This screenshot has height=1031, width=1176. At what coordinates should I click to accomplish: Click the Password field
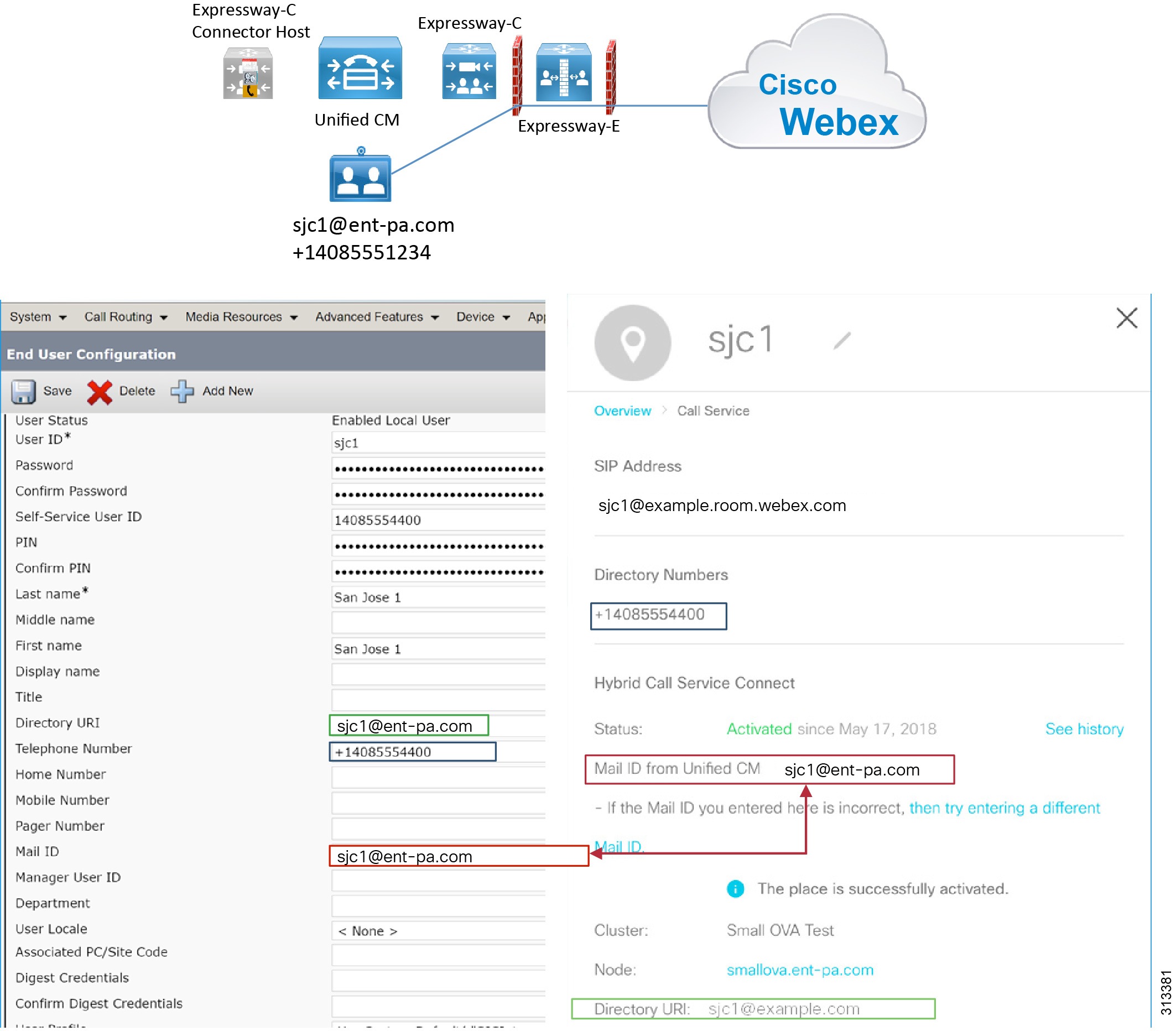[439, 469]
